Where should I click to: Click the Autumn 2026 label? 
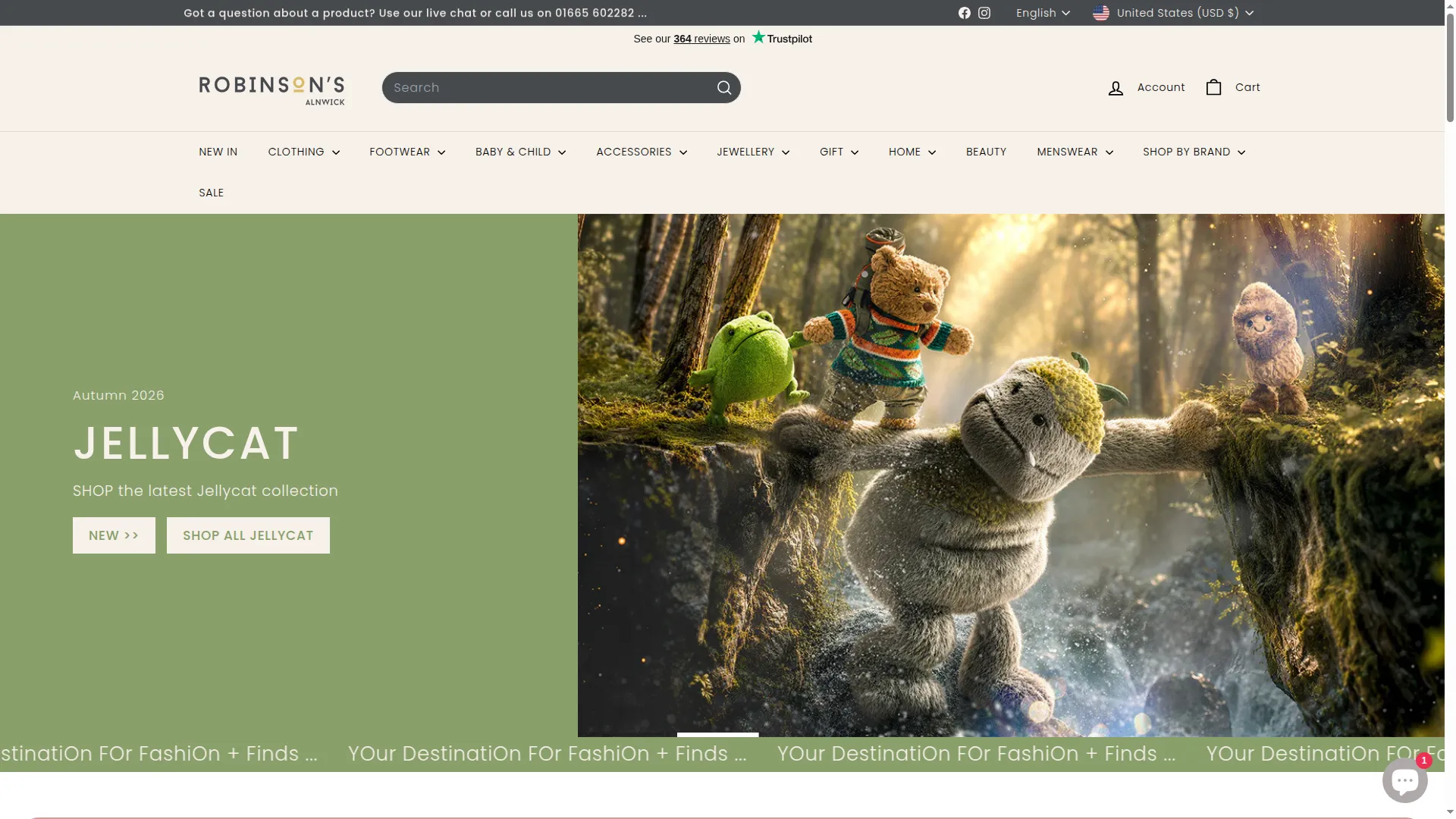pos(118,395)
